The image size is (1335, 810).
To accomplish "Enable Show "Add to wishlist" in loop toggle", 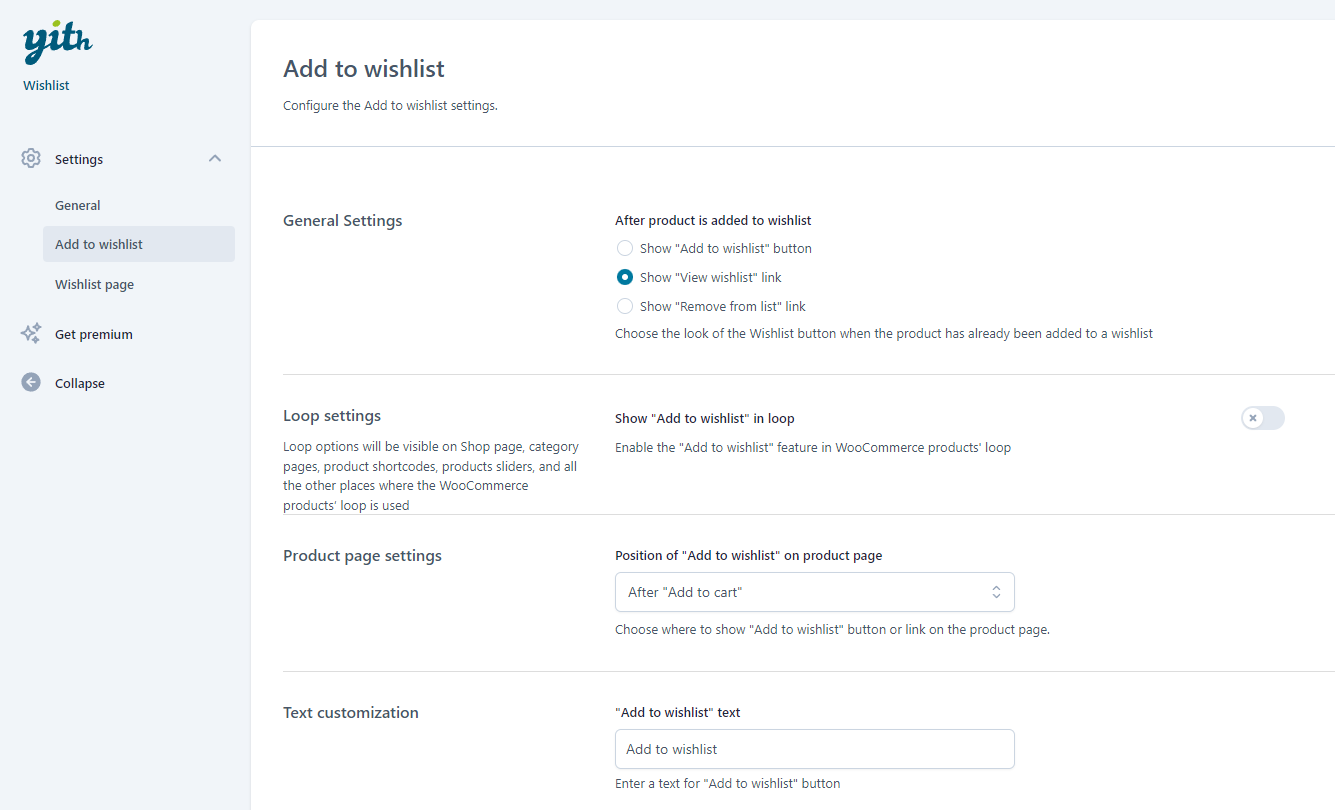I will pyautogui.click(x=1262, y=418).
